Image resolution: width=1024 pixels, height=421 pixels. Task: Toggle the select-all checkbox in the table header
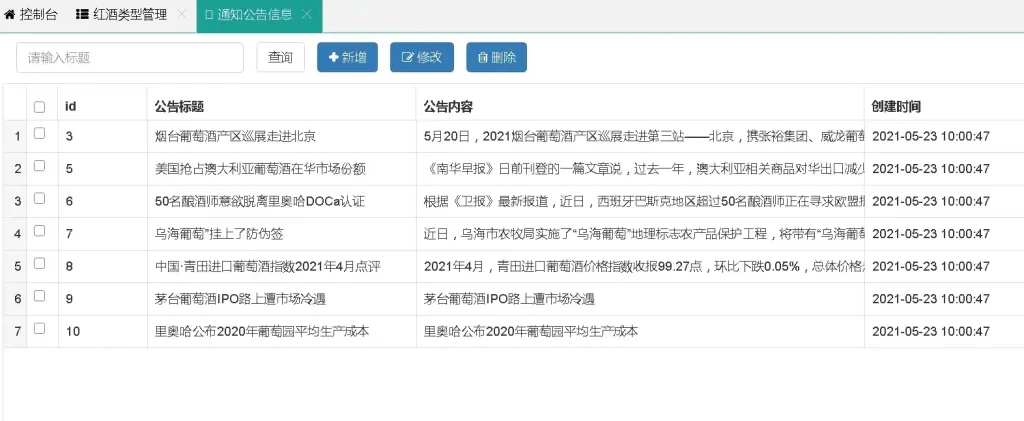[40, 106]
